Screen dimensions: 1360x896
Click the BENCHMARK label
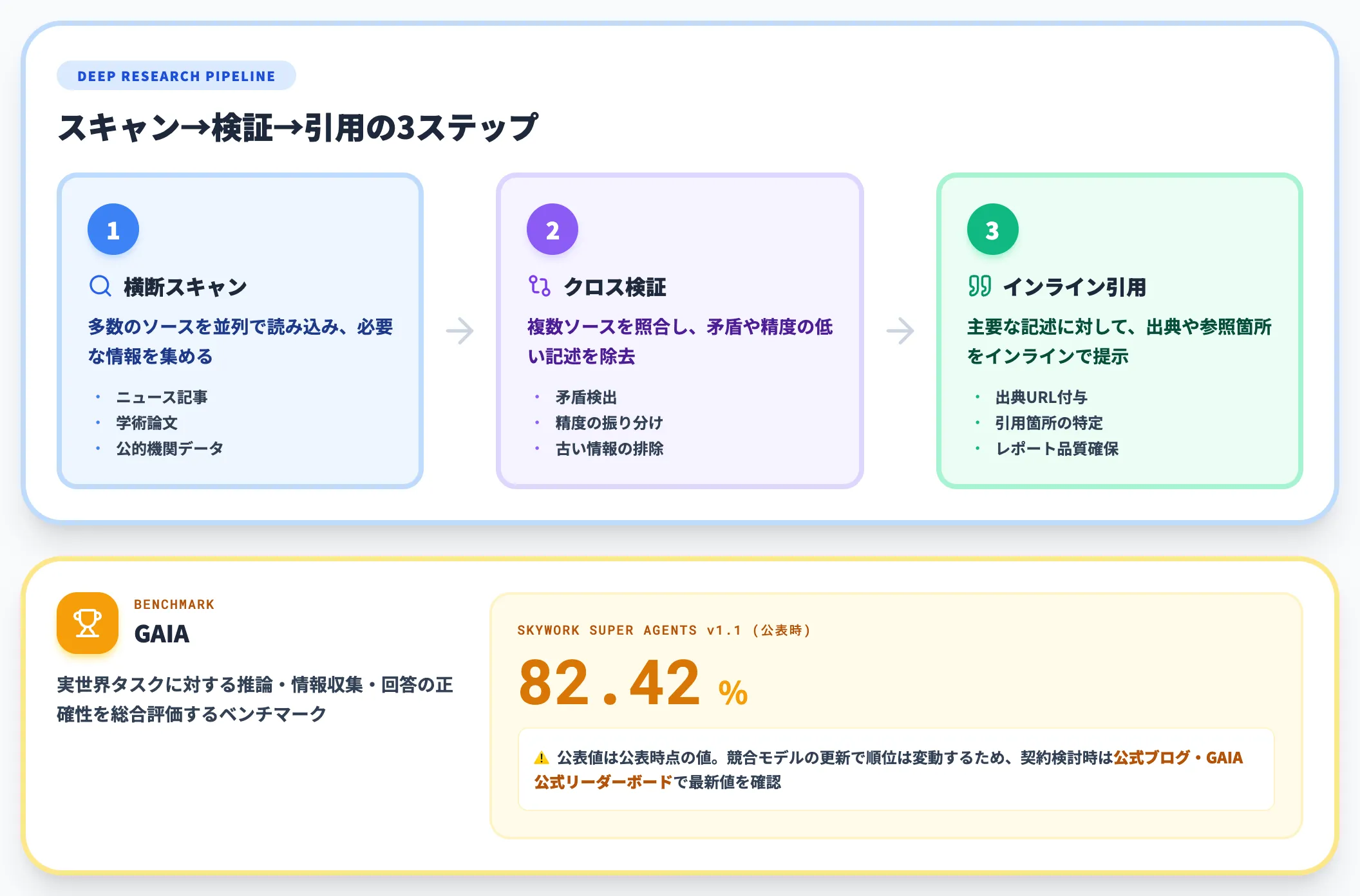[x=174, y=604]
